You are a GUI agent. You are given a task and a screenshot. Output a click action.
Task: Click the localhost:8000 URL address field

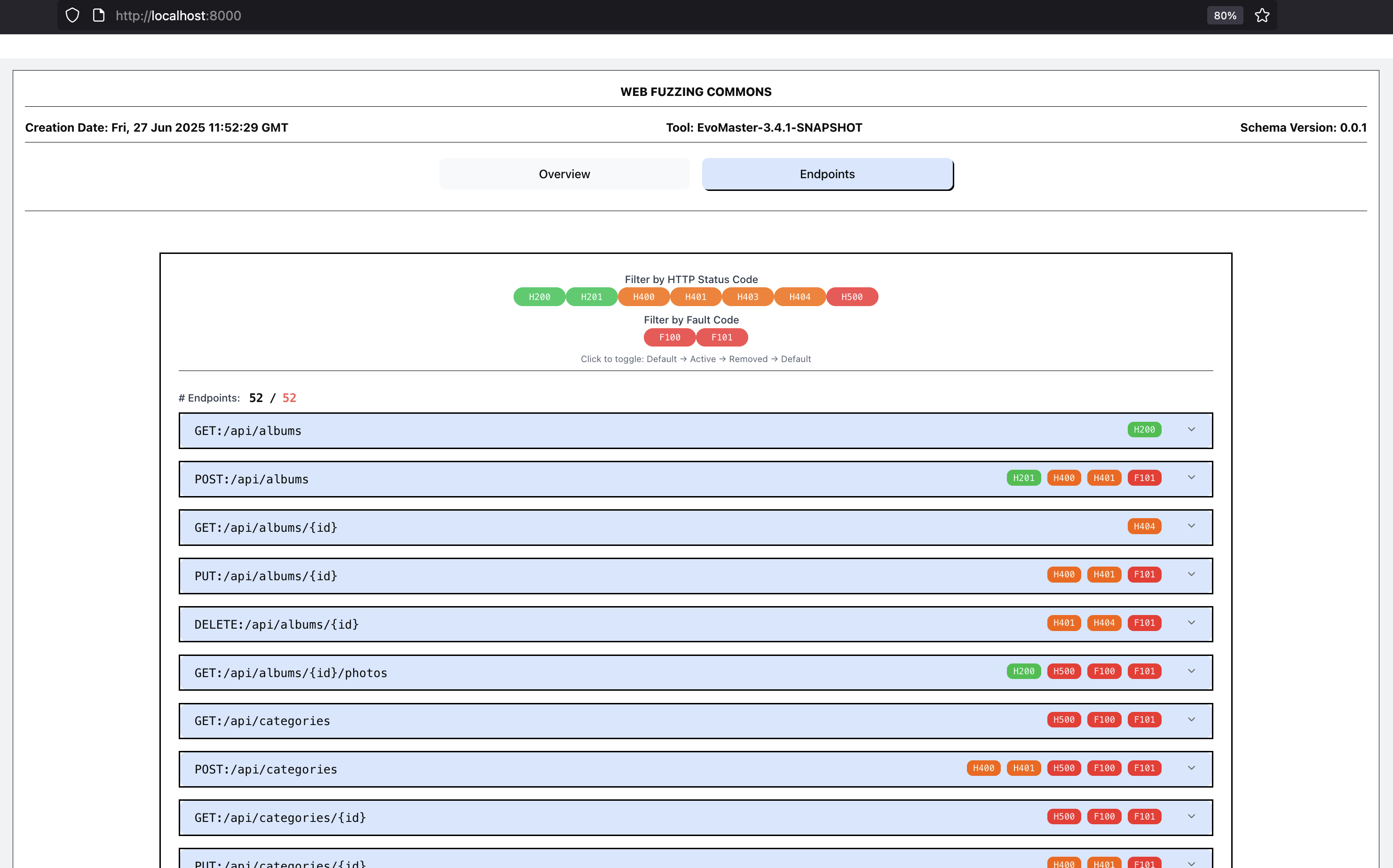[178, 16]
